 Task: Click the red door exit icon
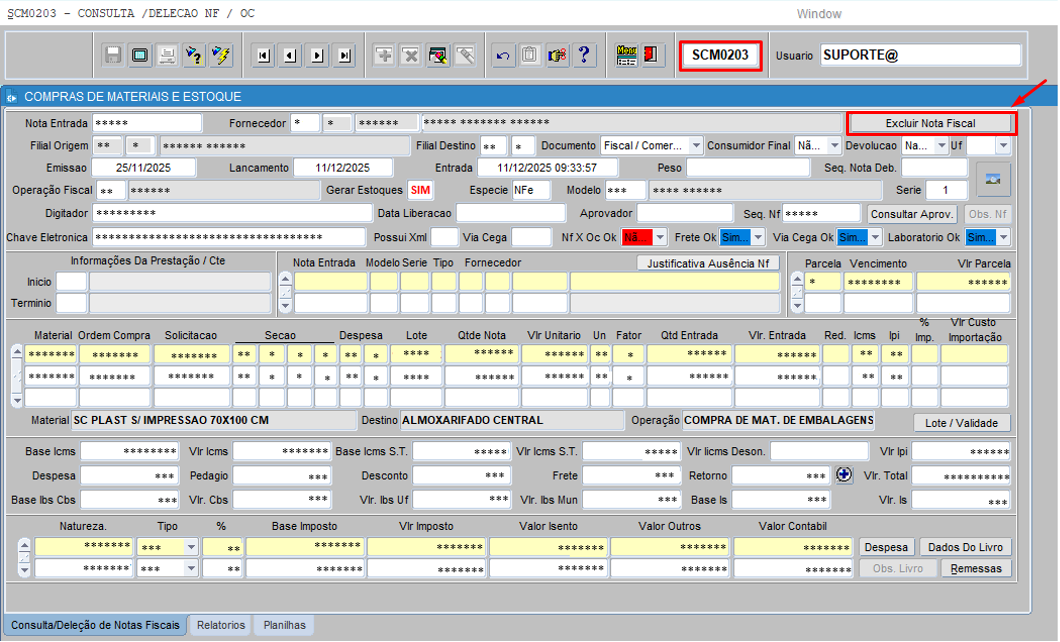[x=652, y=56]
